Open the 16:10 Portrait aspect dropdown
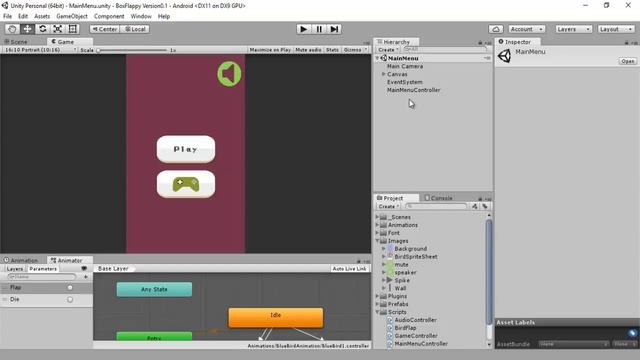Screen dimensions: 640x360 40,50
